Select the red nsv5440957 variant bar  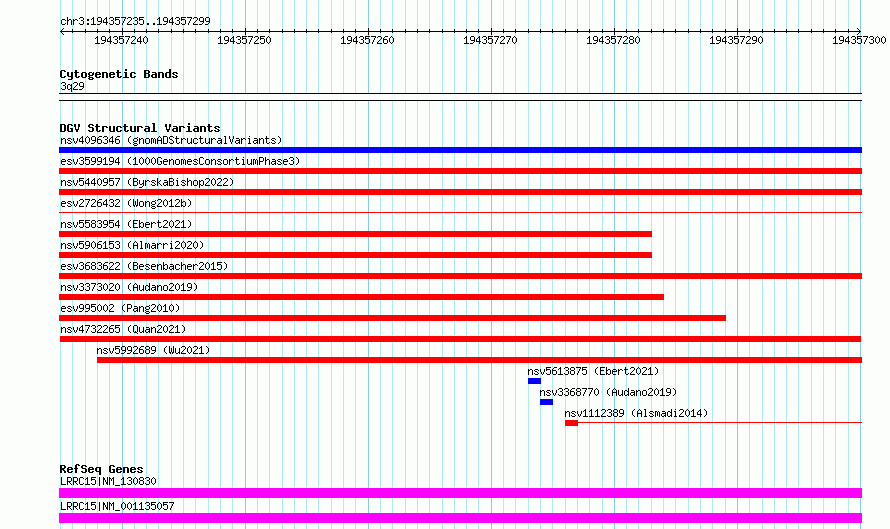460,192
